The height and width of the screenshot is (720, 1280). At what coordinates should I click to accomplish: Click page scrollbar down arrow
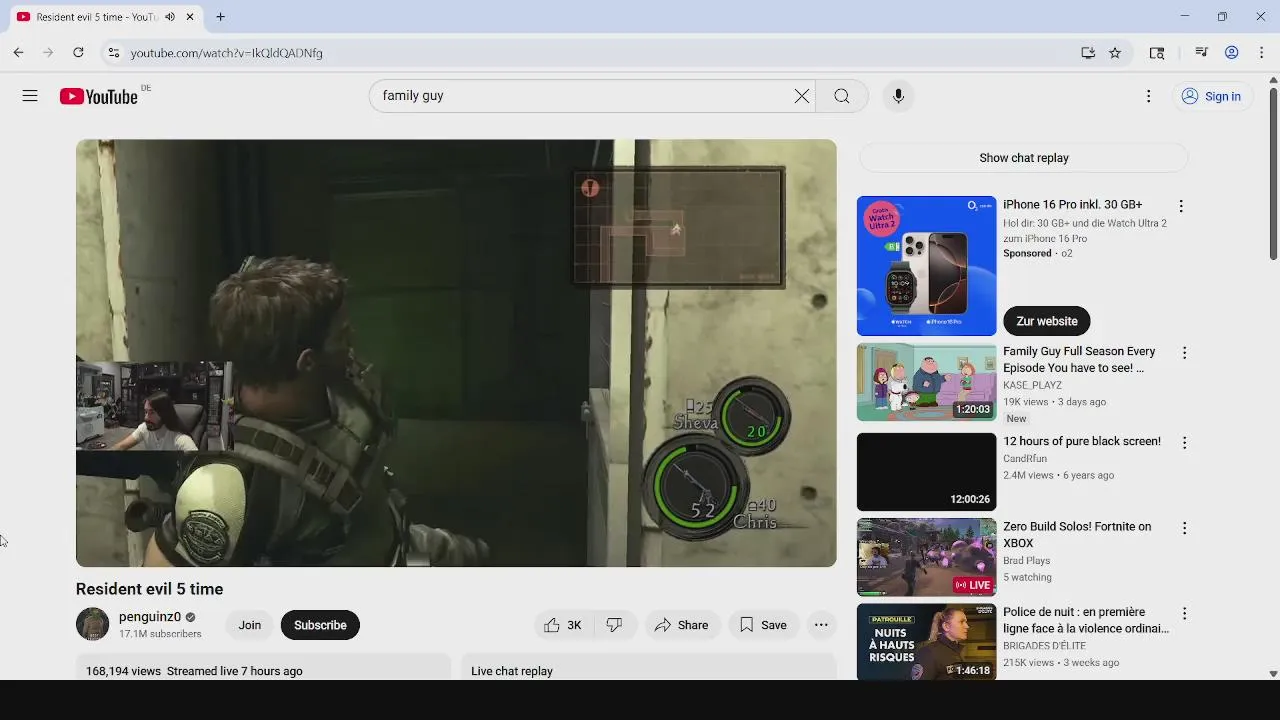point(1273,674)
